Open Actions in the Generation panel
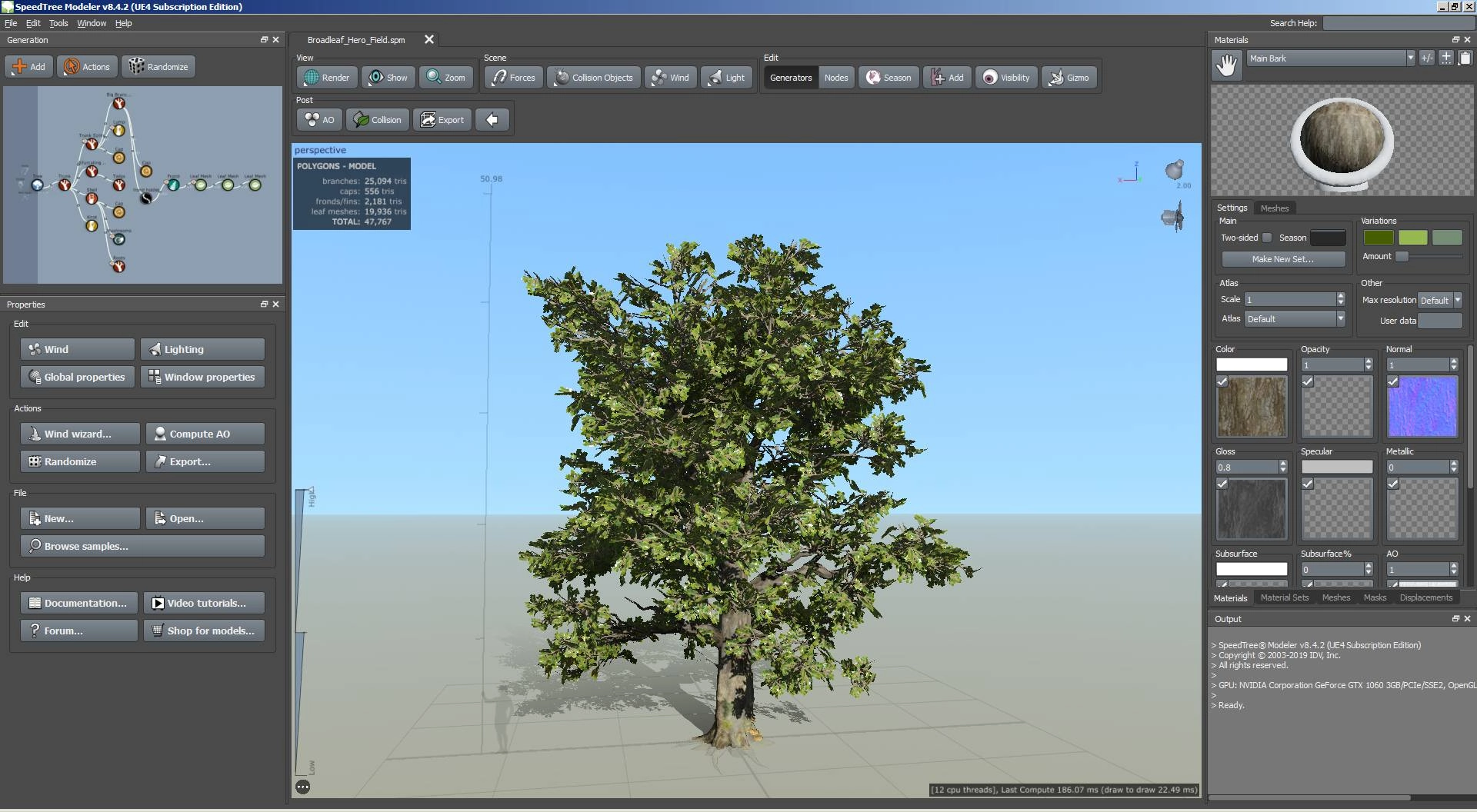 coord(87,67)
